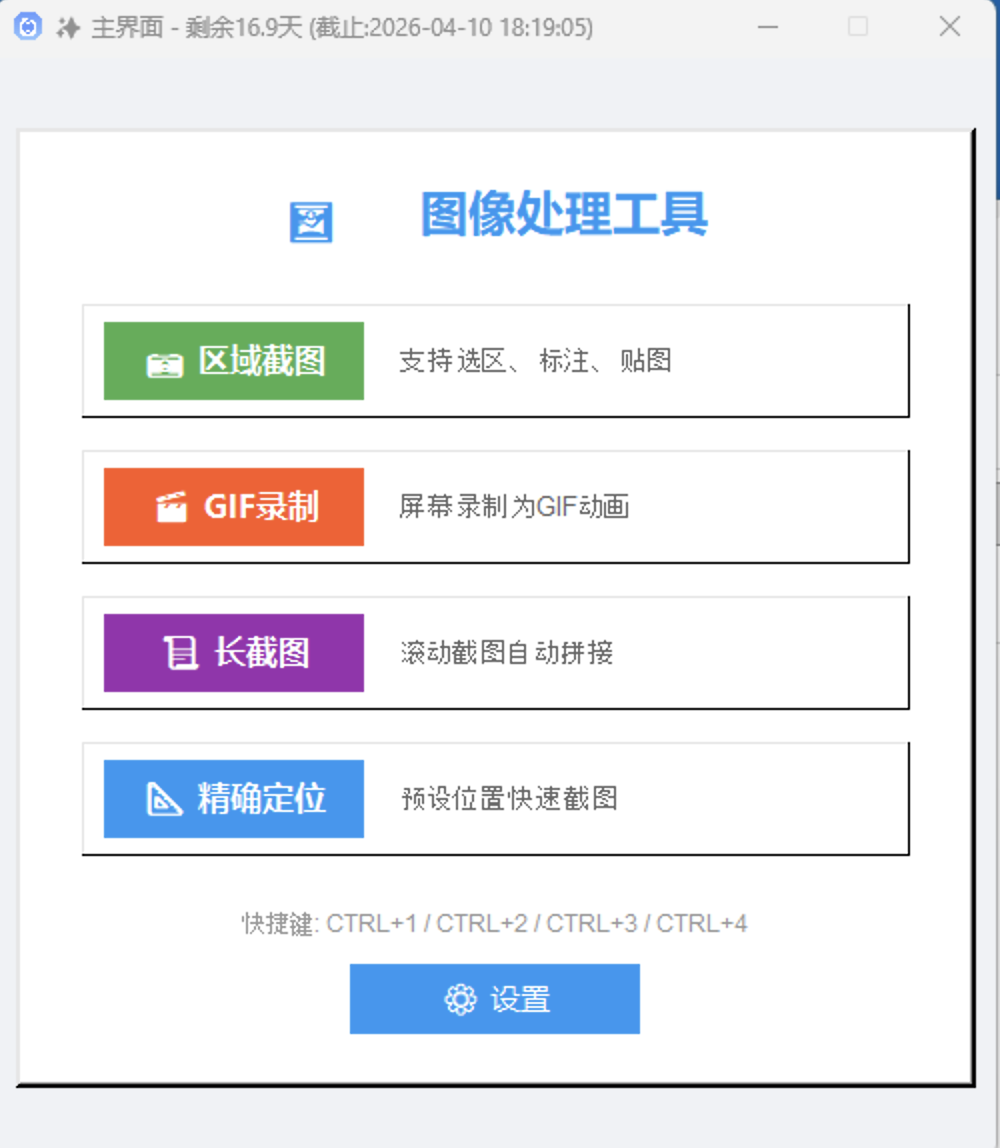Minimize the 主界面 window
Viewport: 1000px width, 1148px height.
point(768,27)
